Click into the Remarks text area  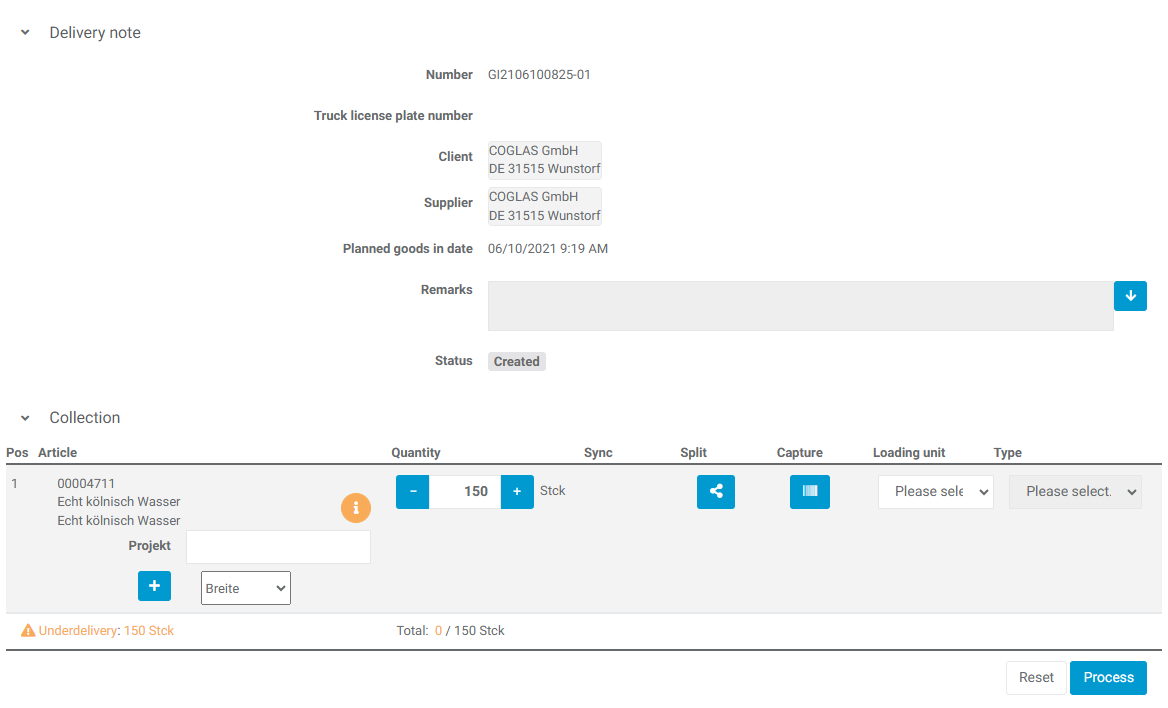coord(800,306)
